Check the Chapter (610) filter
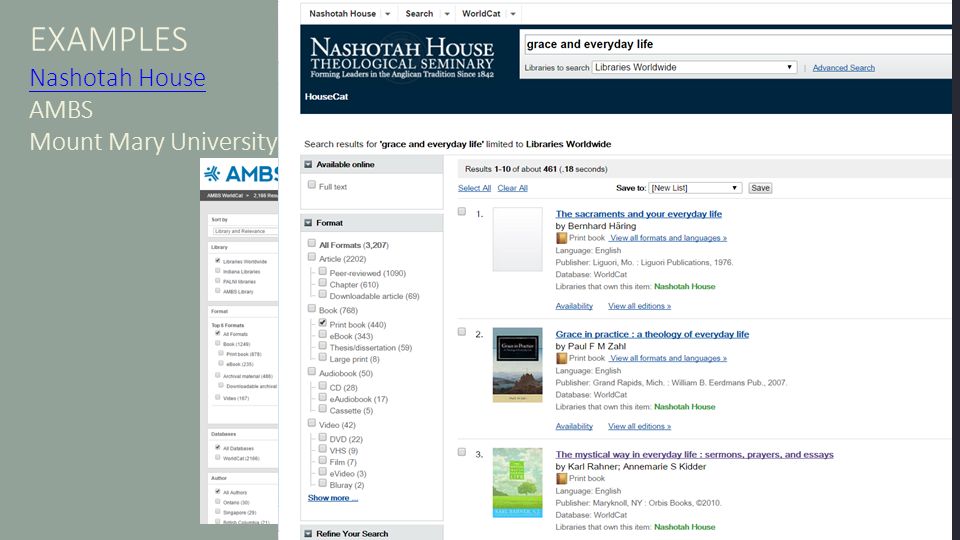 coord(322,283)
